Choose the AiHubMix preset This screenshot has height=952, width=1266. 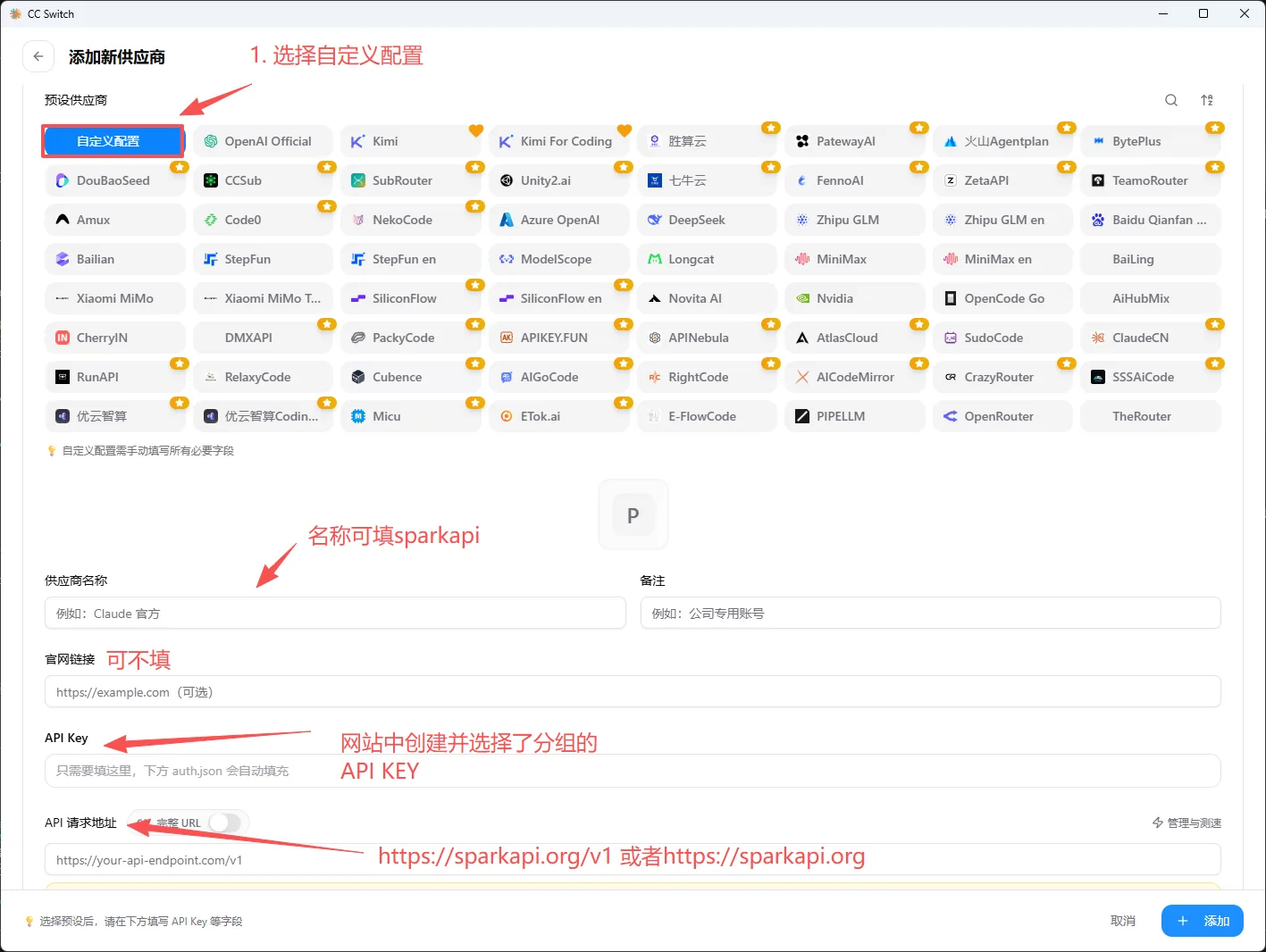click(x=1151, y=298)
